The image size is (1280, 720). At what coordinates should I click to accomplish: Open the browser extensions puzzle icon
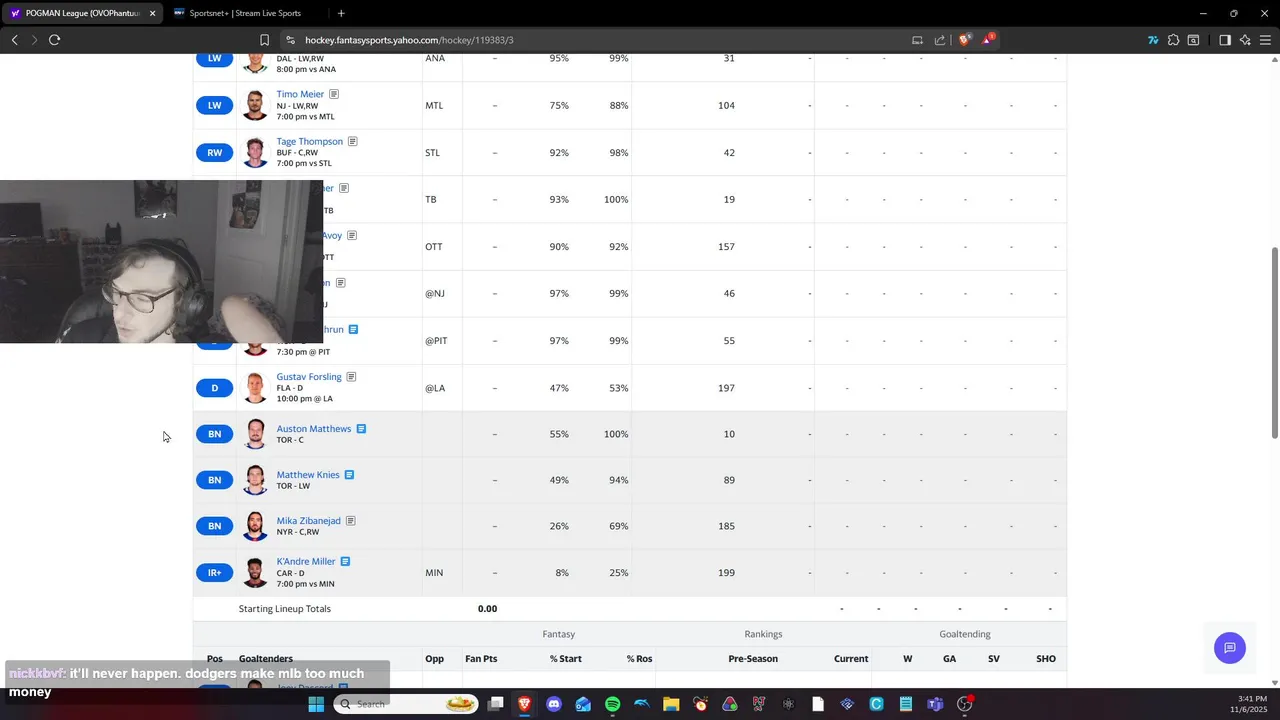1174,40
